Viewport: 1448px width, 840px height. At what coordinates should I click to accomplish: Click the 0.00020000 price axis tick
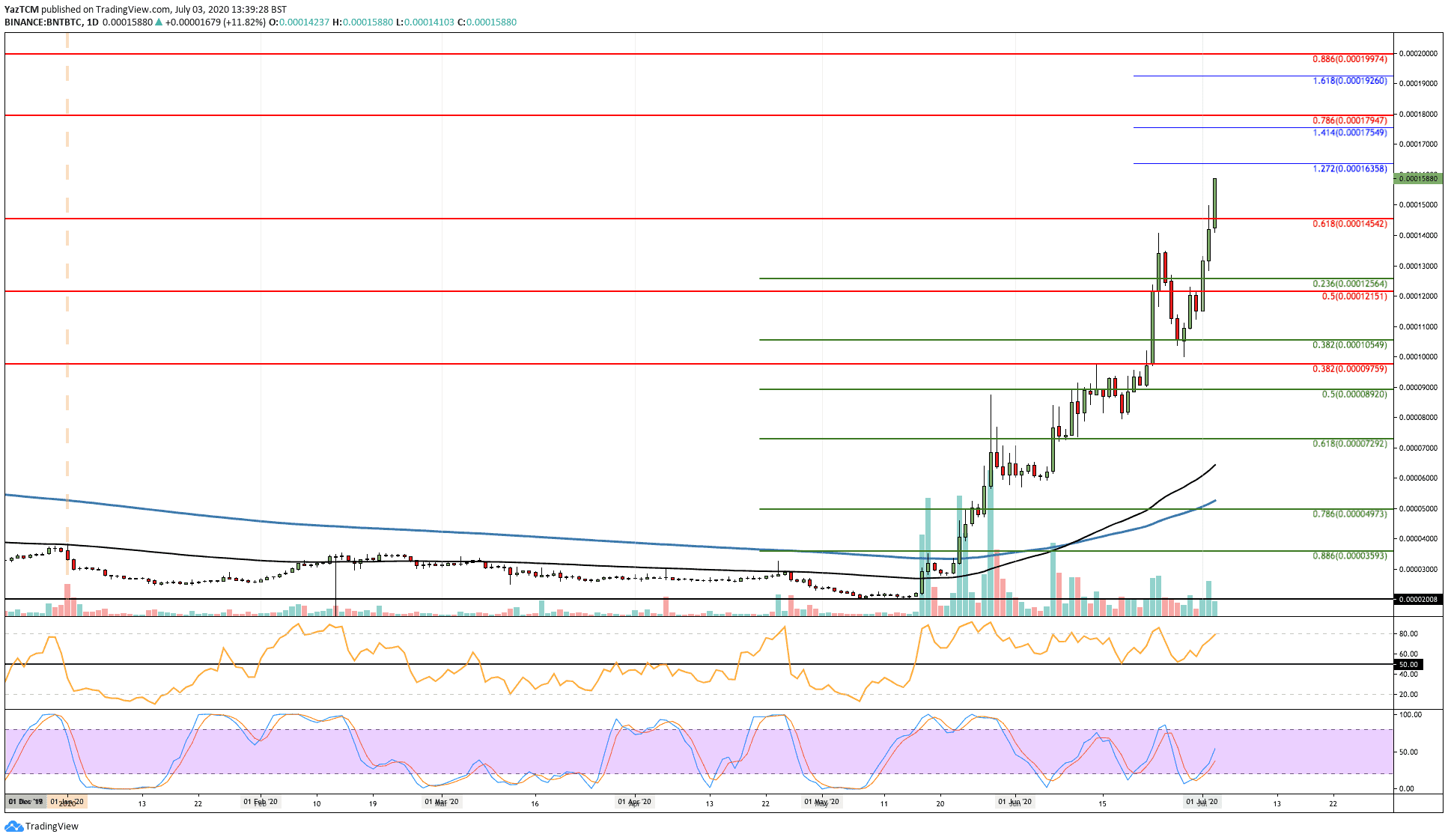pos(1418,54)
